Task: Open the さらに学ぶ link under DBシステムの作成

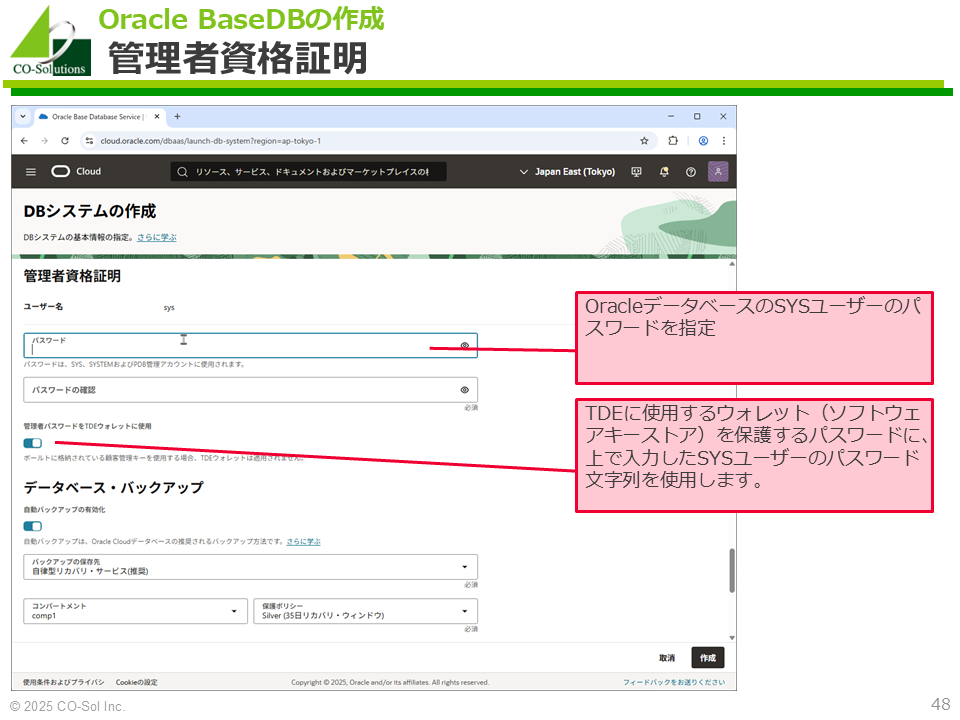Action: pyautogui.click(x=157, y=238)
